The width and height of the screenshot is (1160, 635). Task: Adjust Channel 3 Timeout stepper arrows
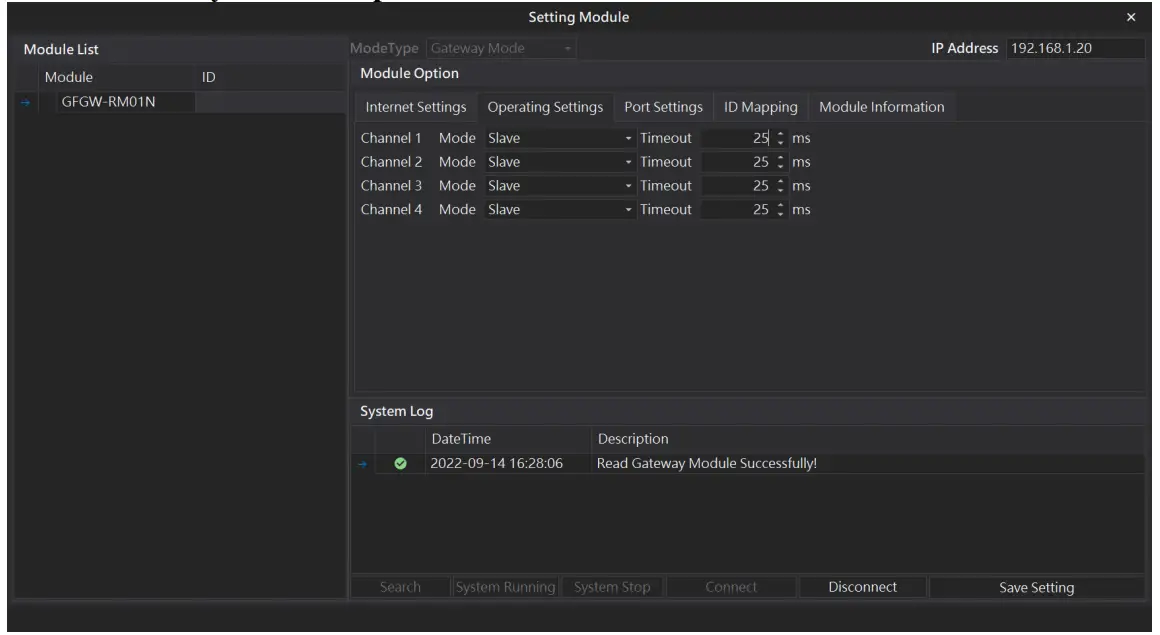pyautogui.click(x=780, y=185)
